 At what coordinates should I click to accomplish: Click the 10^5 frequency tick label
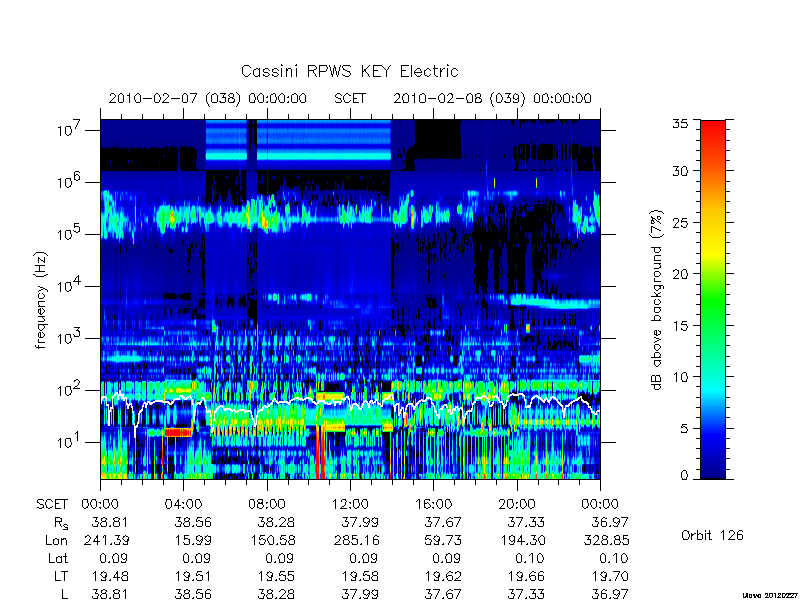[x=70, y=234]
